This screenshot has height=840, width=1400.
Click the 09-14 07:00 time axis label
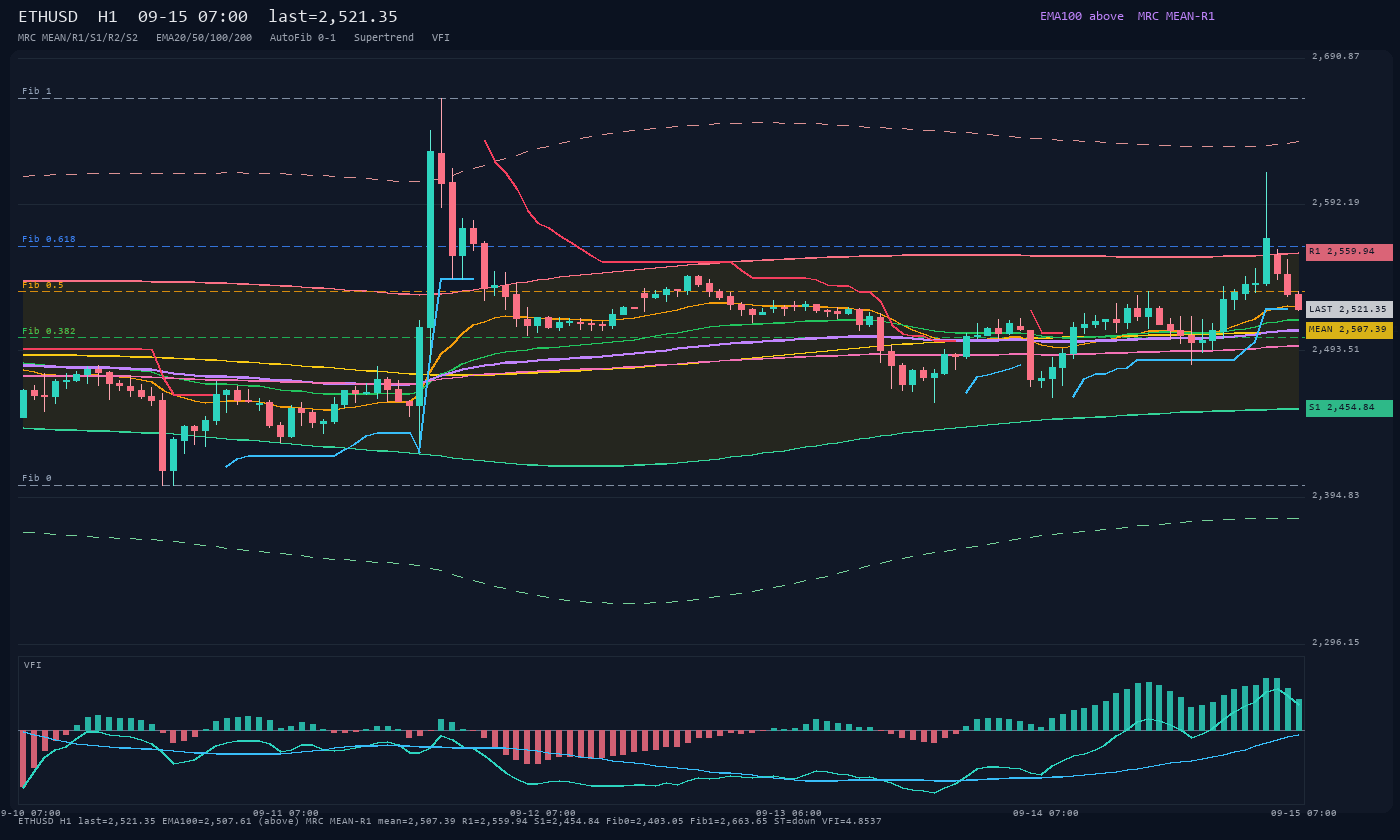point(1046,813)
